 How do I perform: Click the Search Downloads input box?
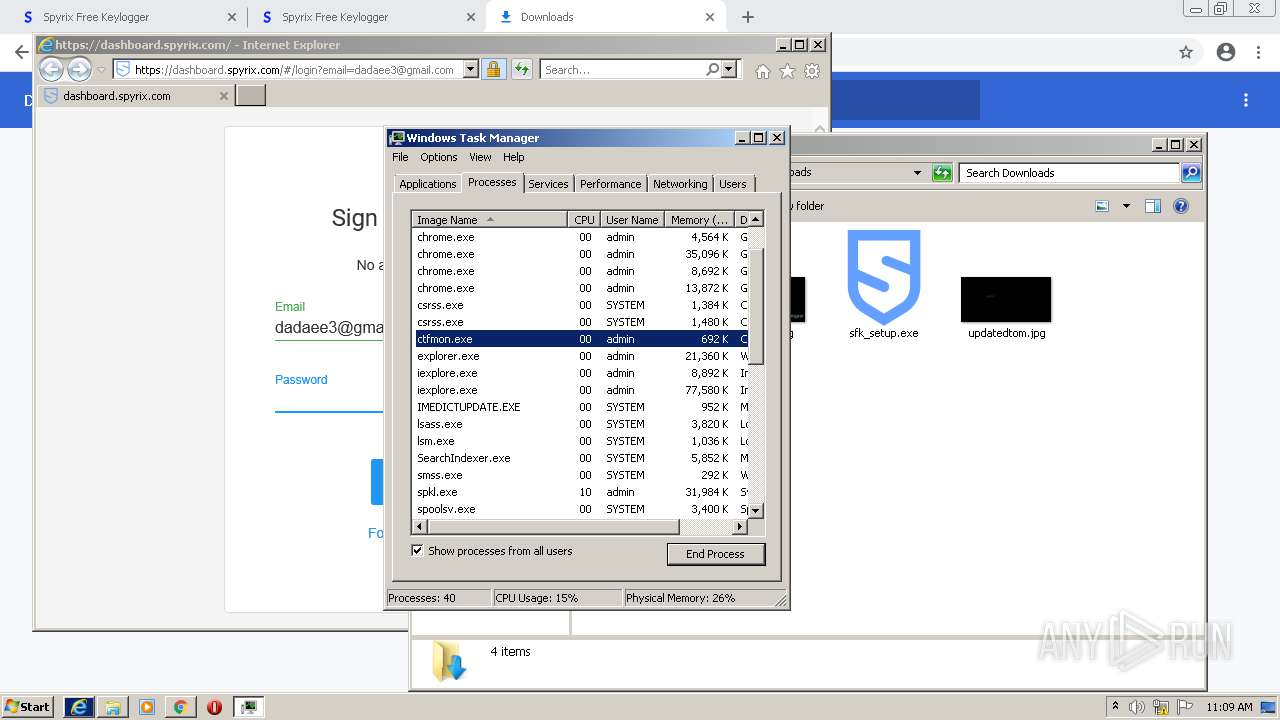tap(1069, 173)
